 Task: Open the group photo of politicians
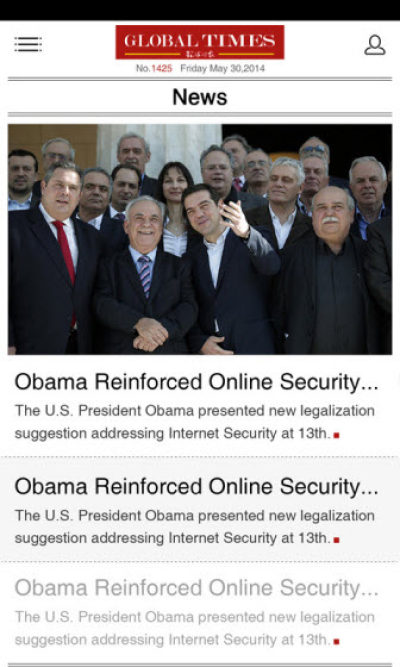coord(200,239)
